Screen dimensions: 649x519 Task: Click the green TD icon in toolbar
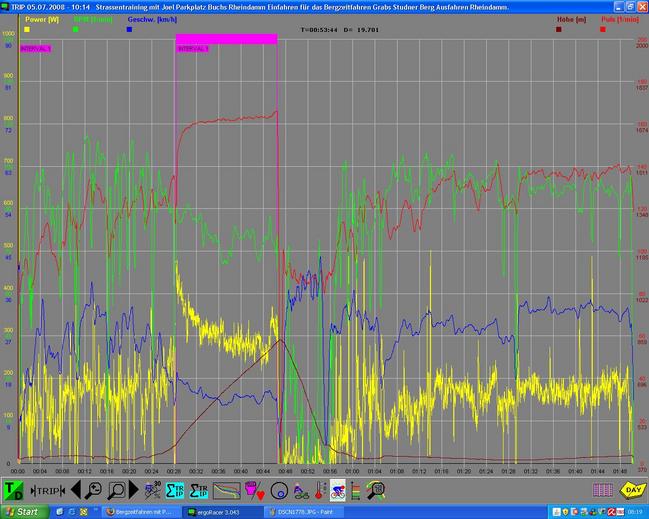pyautogui.click(x=14, y=490)
